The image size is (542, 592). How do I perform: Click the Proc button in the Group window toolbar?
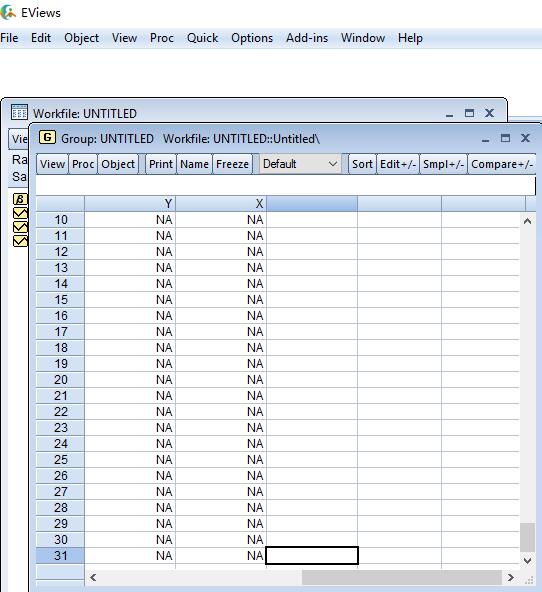click(x=83, y=164)
